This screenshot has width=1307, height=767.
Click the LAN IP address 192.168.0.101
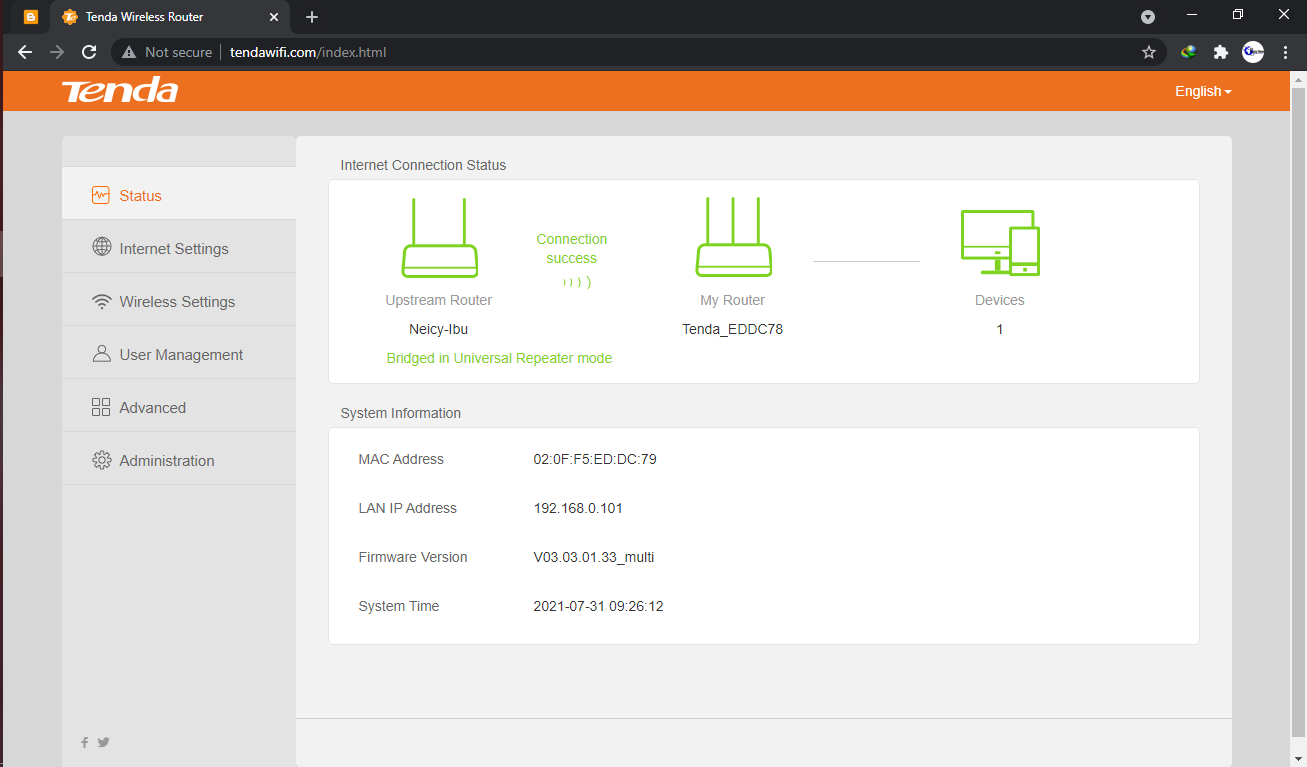578,508
